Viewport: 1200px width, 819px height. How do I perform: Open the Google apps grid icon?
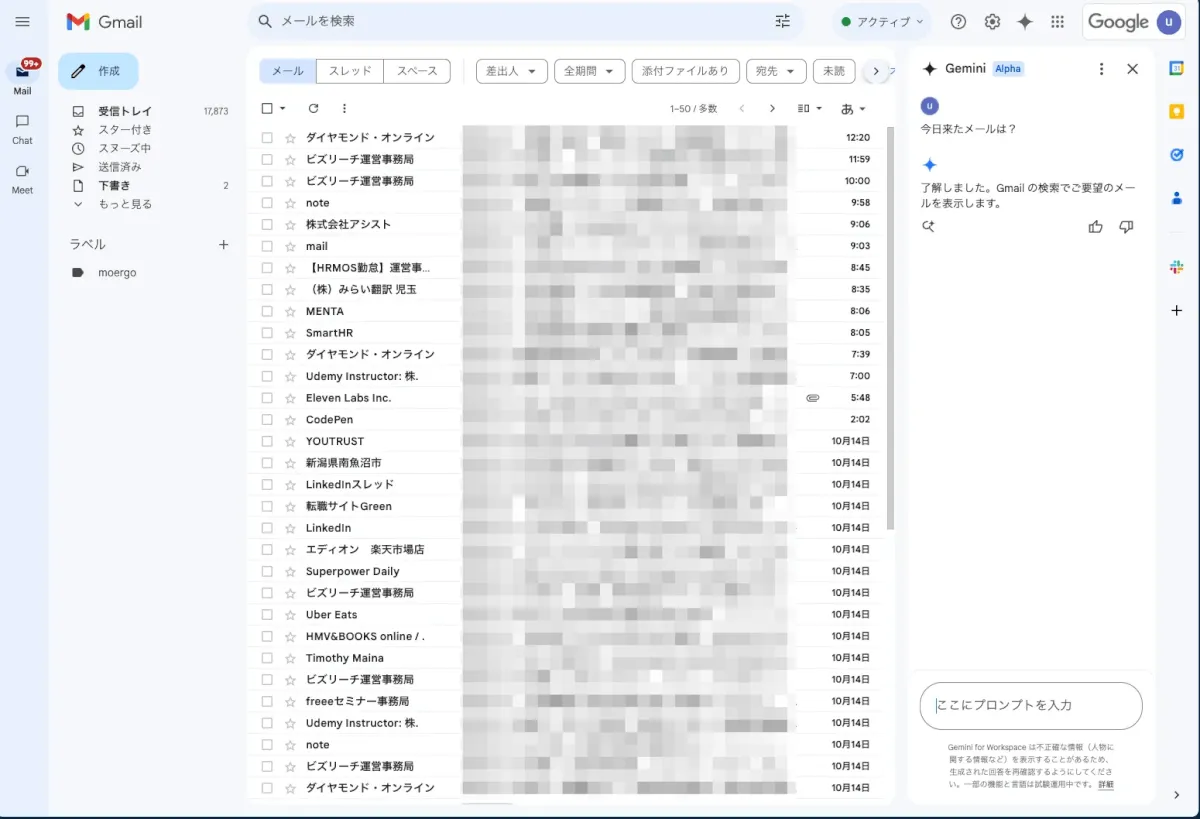point(1058,21)
